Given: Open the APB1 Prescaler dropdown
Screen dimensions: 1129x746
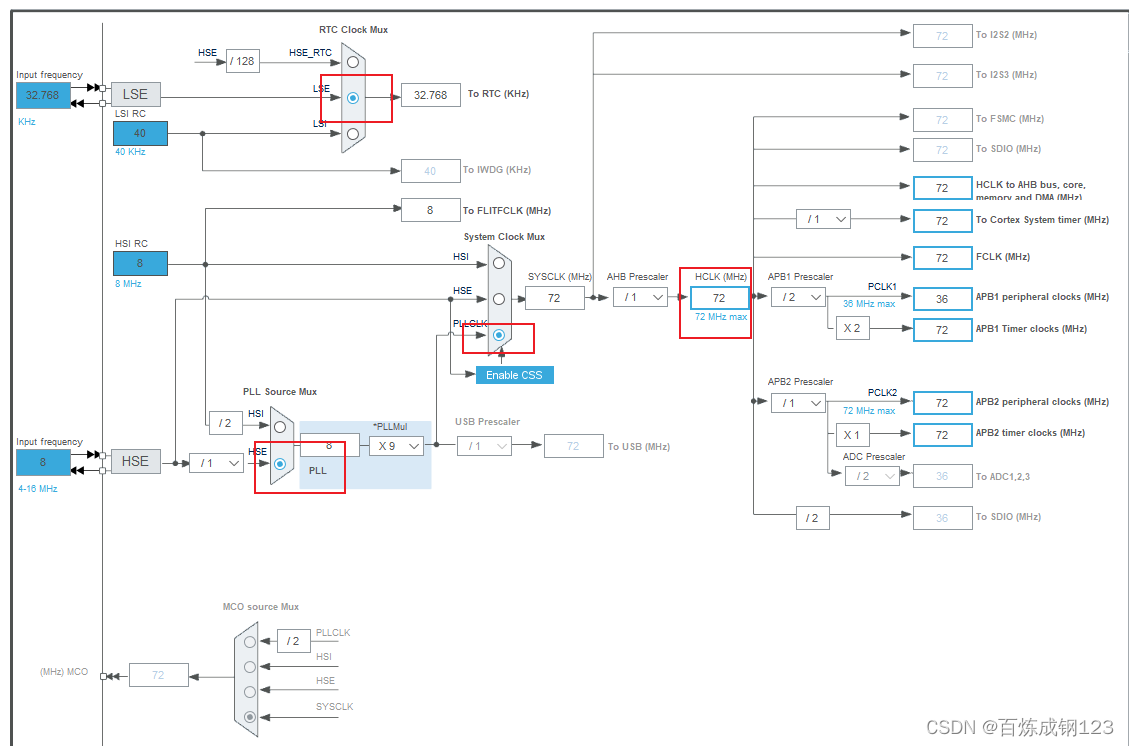Looking at the screenshot, I should pyautogui.click(x=797, y=297).
